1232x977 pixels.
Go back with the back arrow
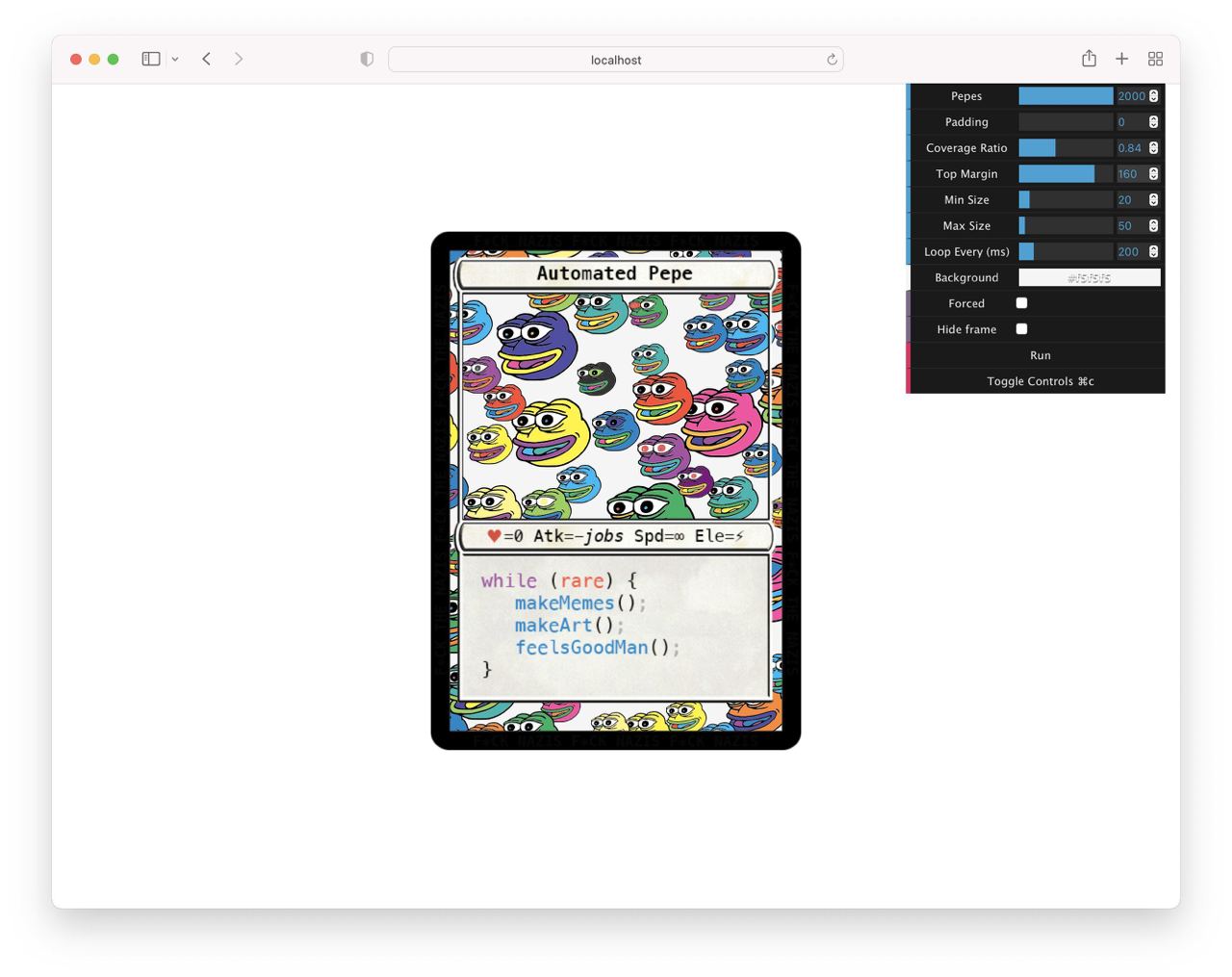coord(206,59)
